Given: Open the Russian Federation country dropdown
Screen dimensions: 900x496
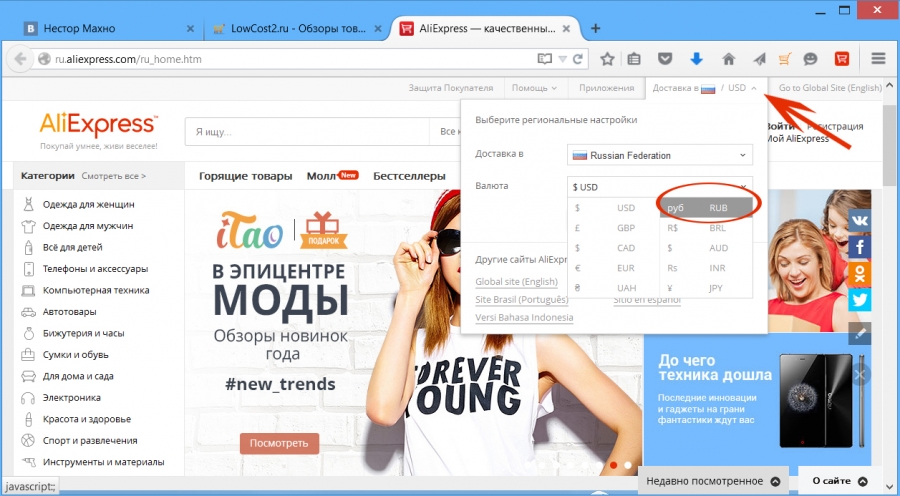Looking at the screenshot, I should pos(660,155).
